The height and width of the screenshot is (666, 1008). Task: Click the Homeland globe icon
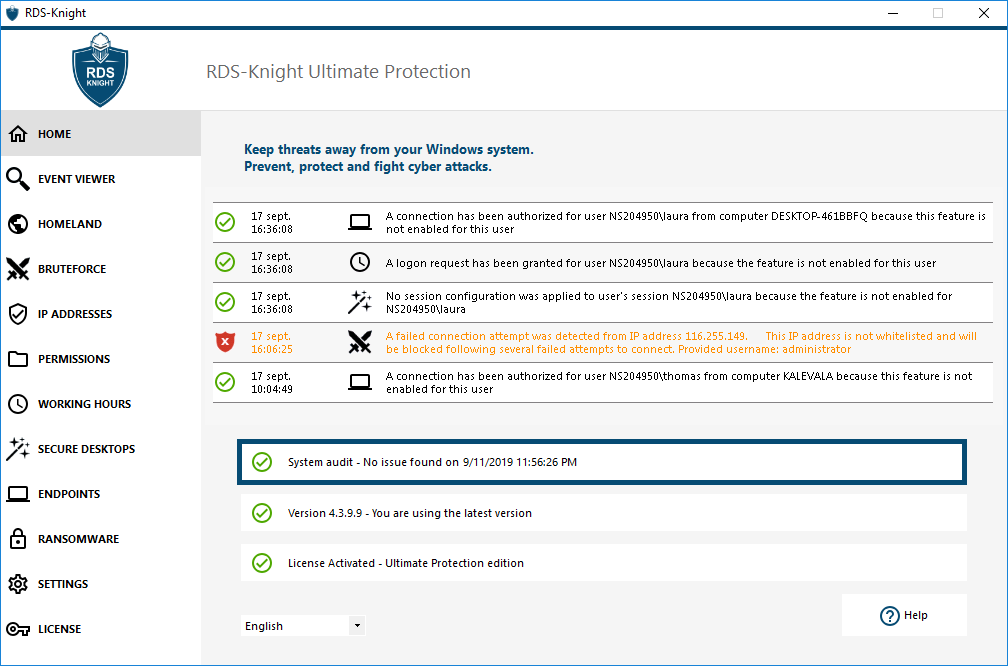(18, 224)
